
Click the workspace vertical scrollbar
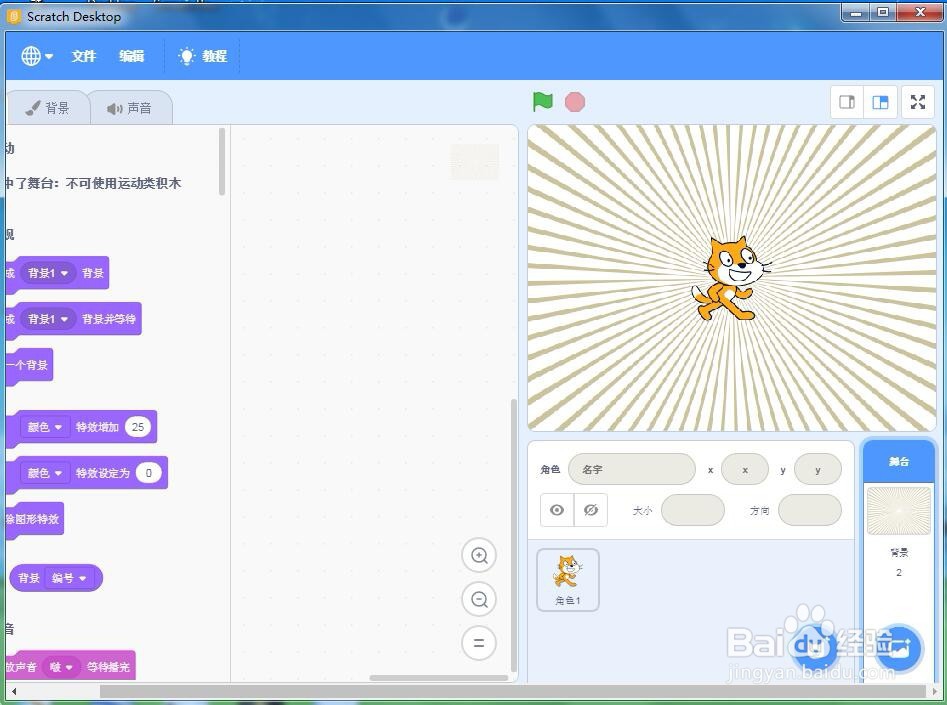coord(514,535)
